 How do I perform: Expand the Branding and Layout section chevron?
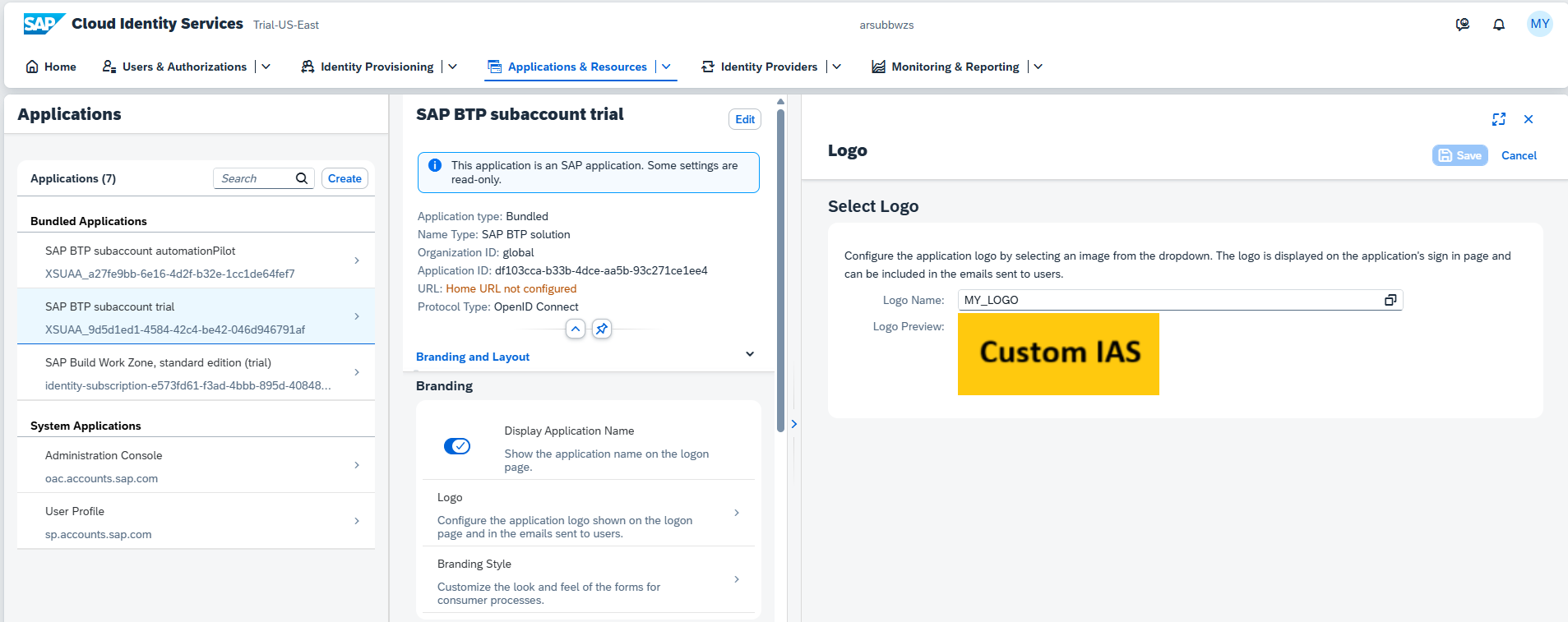coord(750,354)
